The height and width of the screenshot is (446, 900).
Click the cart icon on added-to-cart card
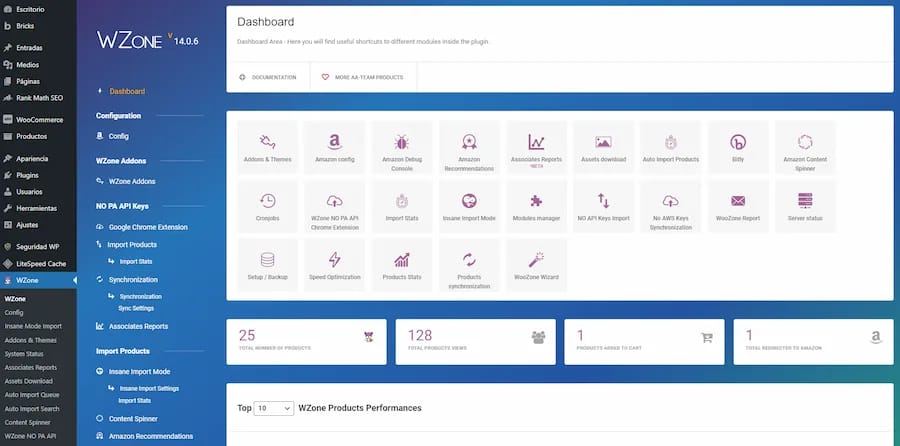tap(707, 338)
